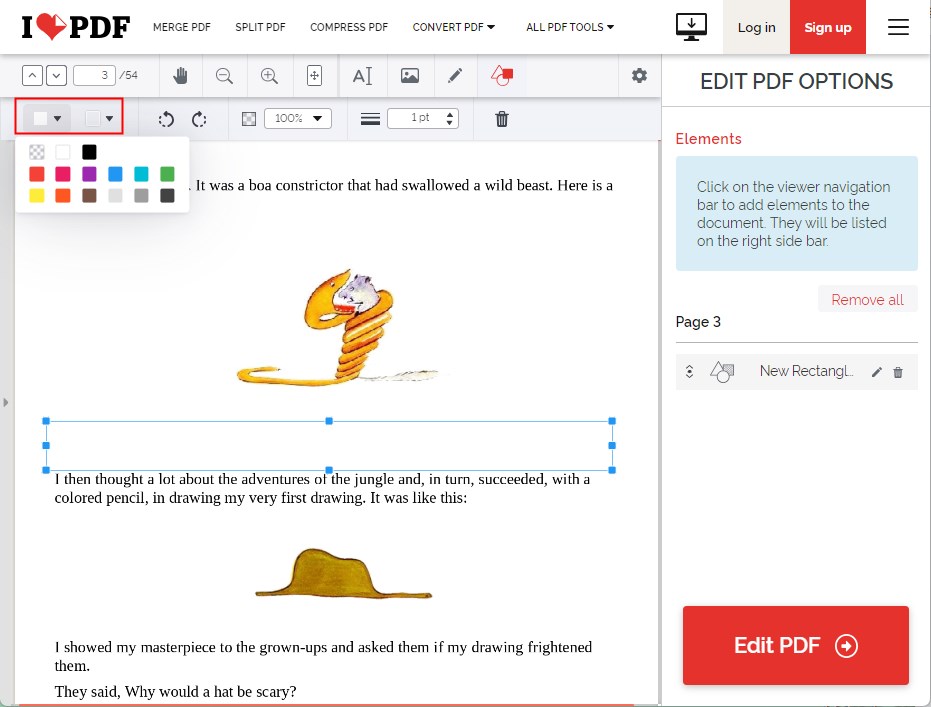Click top-center handle of selected rectangle
The width and height of the screenshot is (931, 707).
(x=329, y=421)
